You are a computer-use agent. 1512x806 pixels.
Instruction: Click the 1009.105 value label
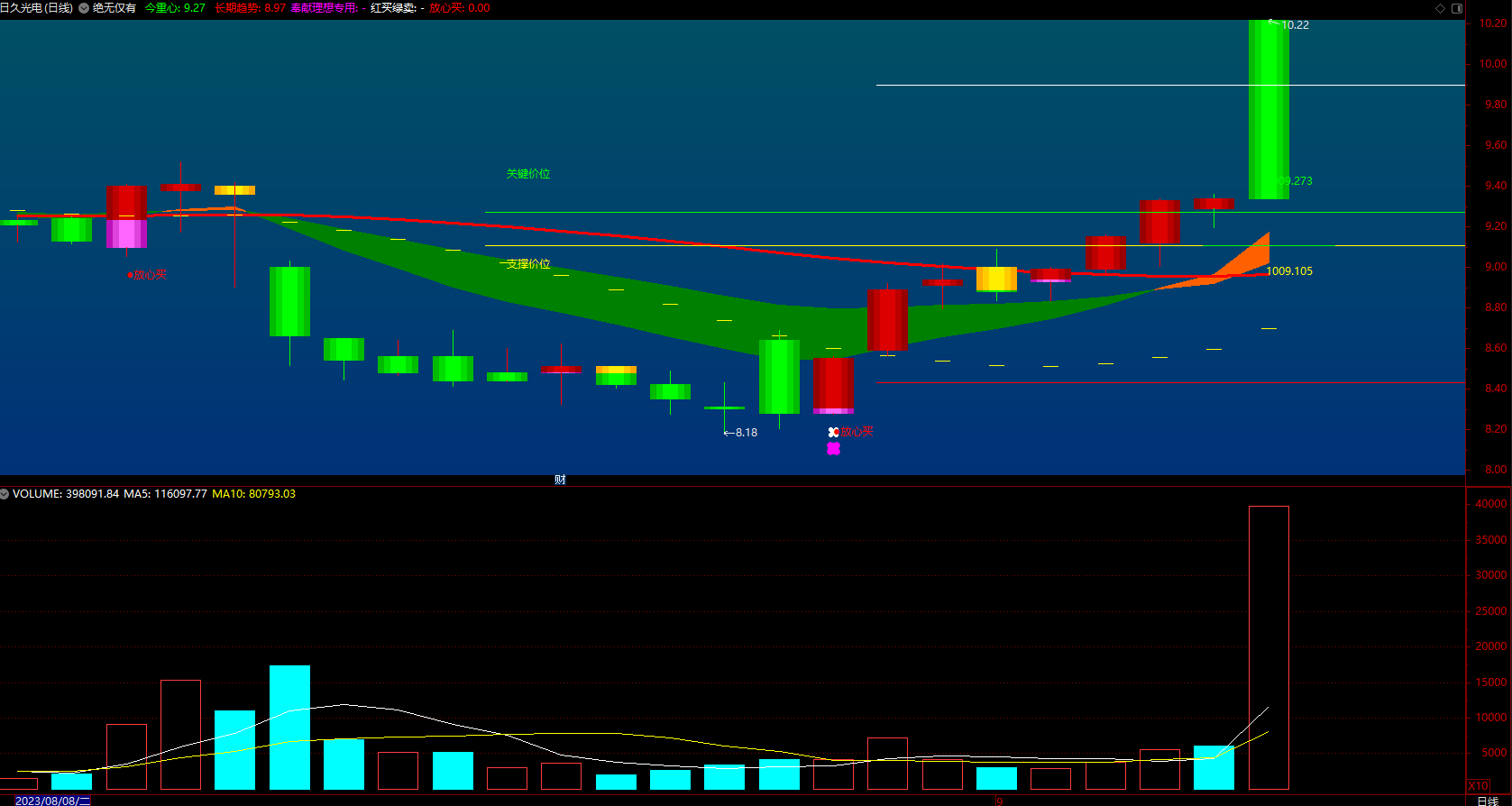pos(1289,271)
